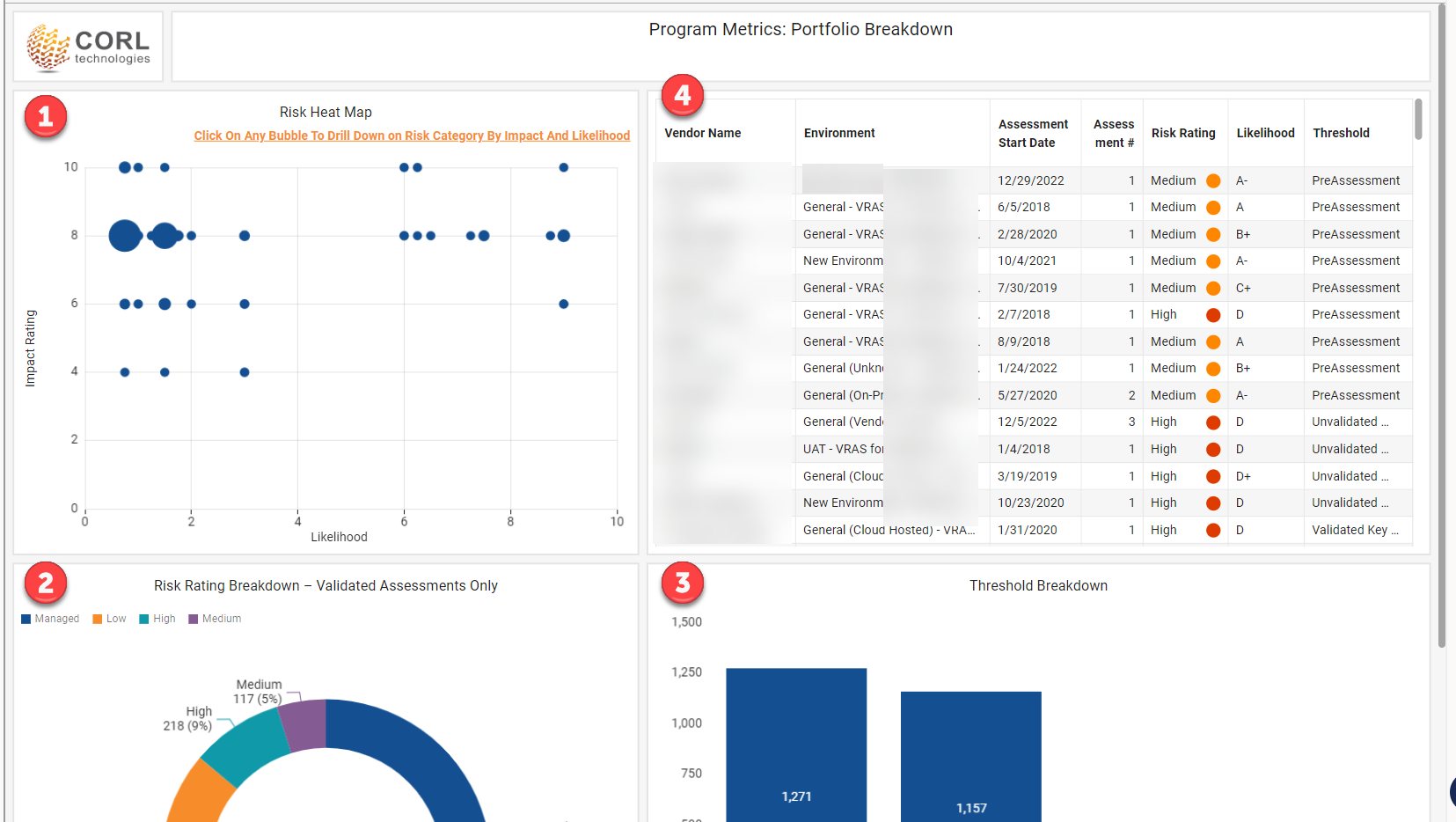Screen dimensions: 1456x822
Task: Click the bubble at likelihood 1.5, impact 4
Action: point(165,372)
